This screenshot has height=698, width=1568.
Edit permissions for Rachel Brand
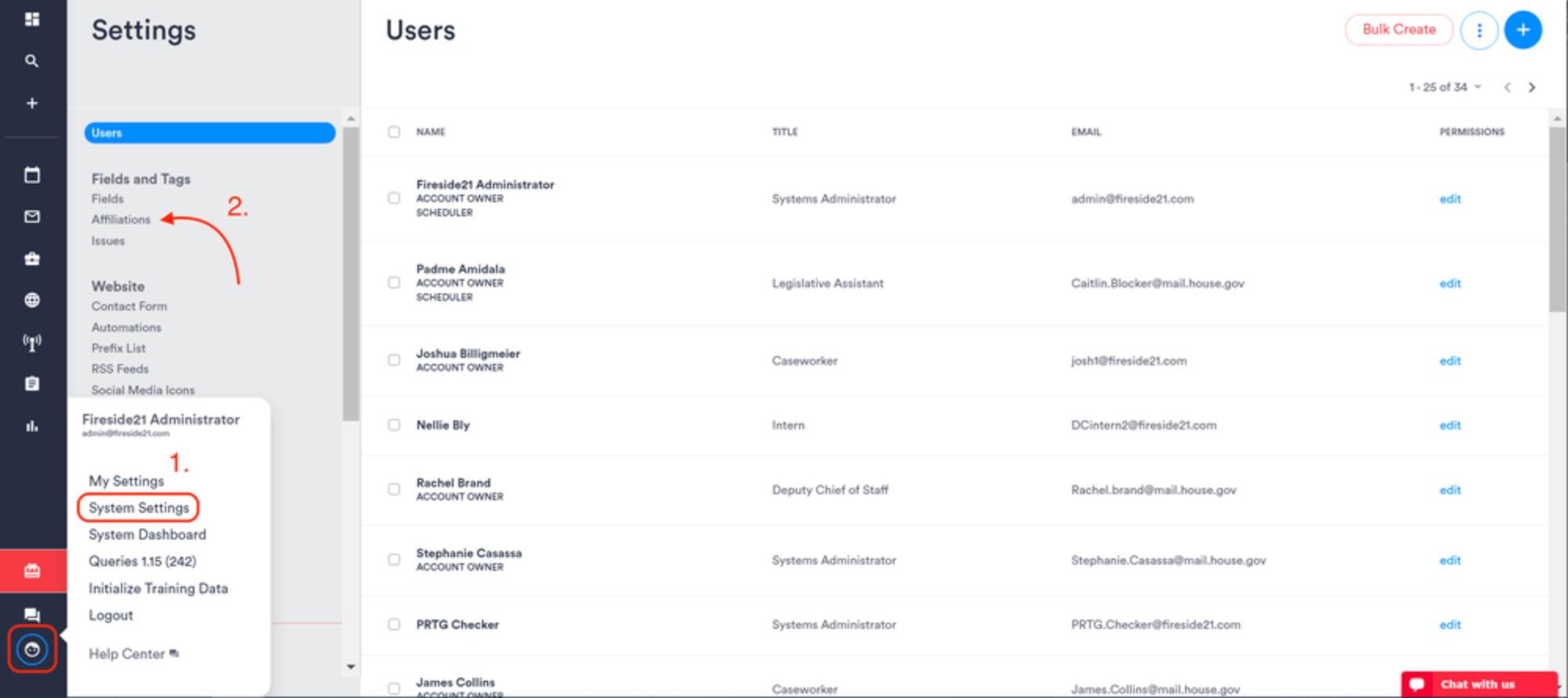1450,490
